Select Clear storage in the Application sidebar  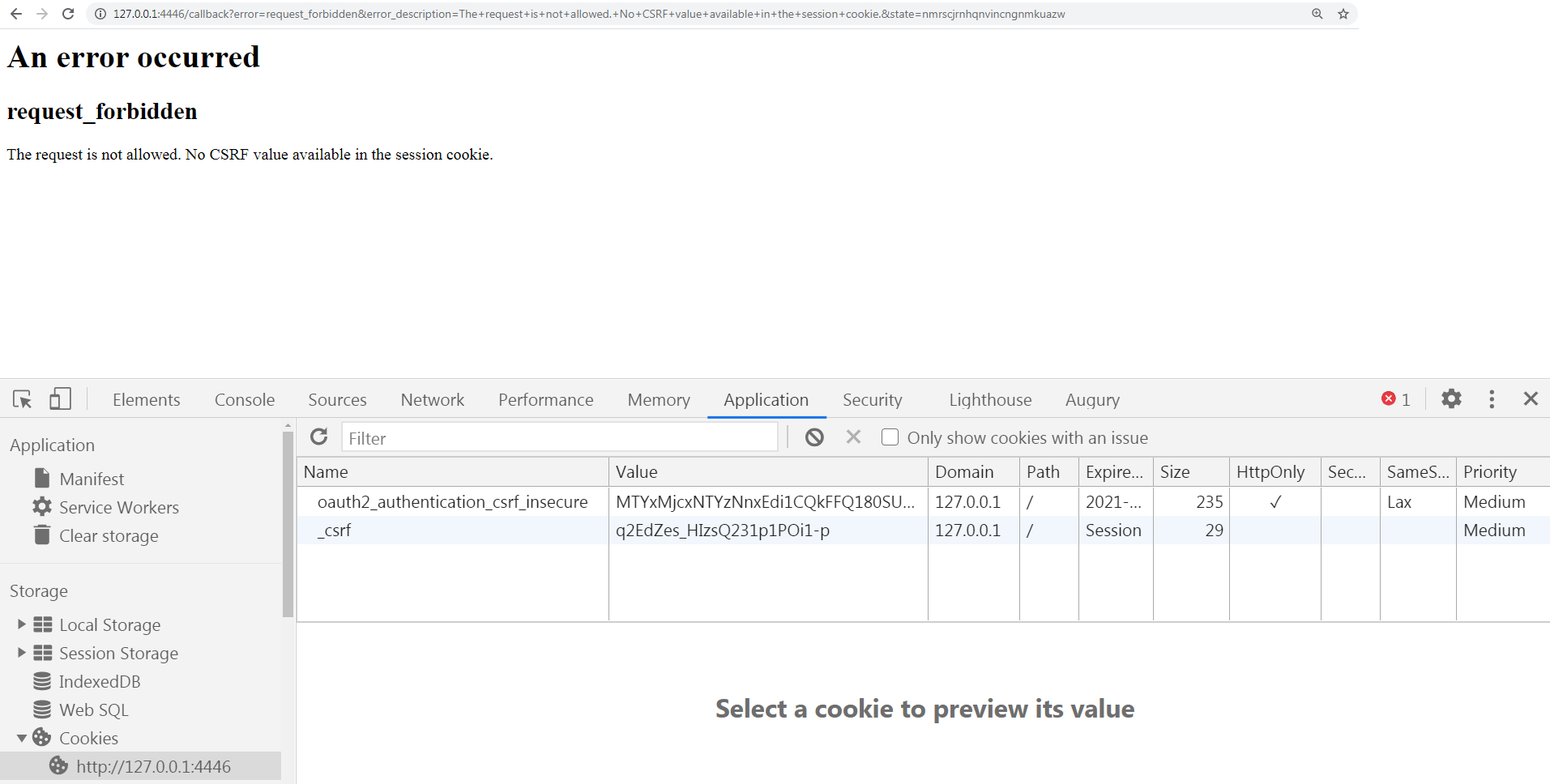109,535
